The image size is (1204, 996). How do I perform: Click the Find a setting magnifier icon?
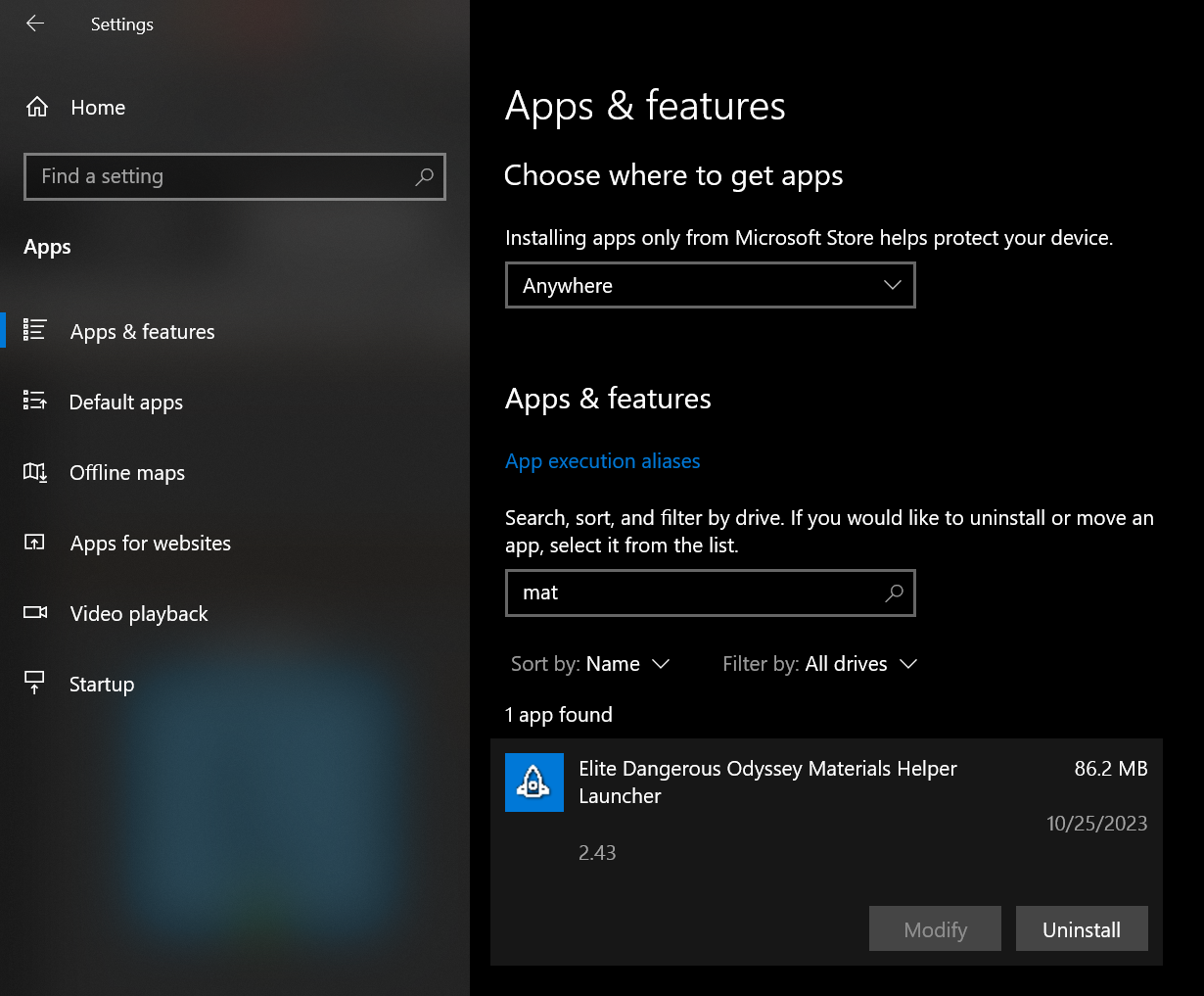[x=424, y=176]
